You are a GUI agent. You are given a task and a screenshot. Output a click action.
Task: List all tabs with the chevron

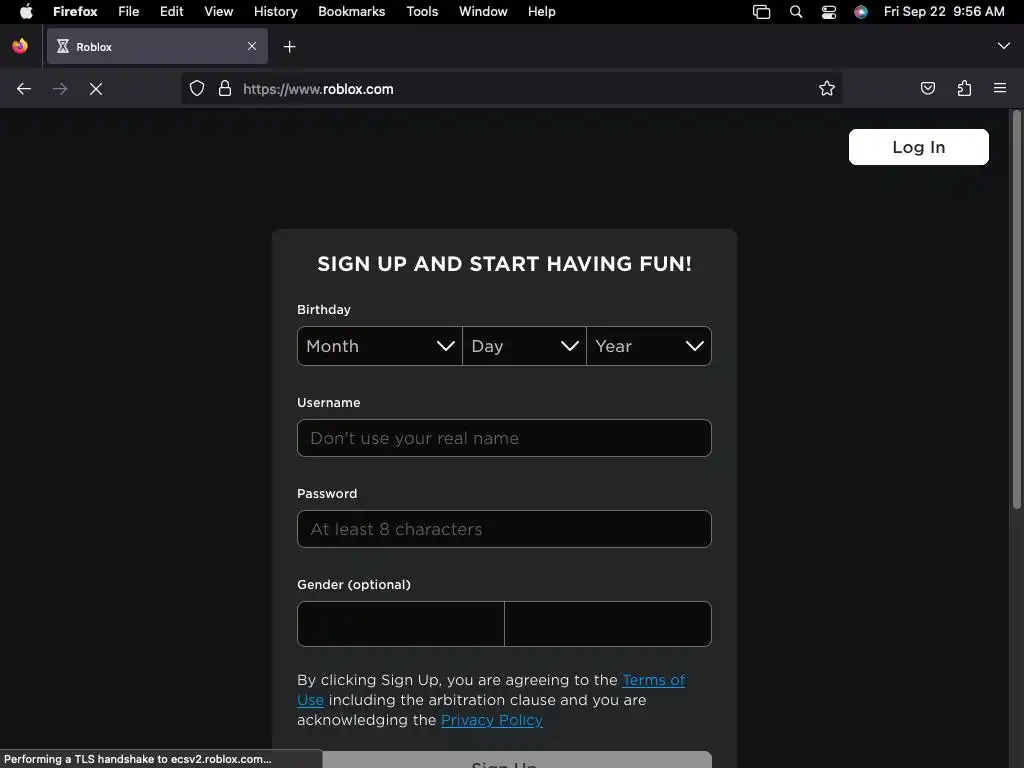pos(1003,46)
